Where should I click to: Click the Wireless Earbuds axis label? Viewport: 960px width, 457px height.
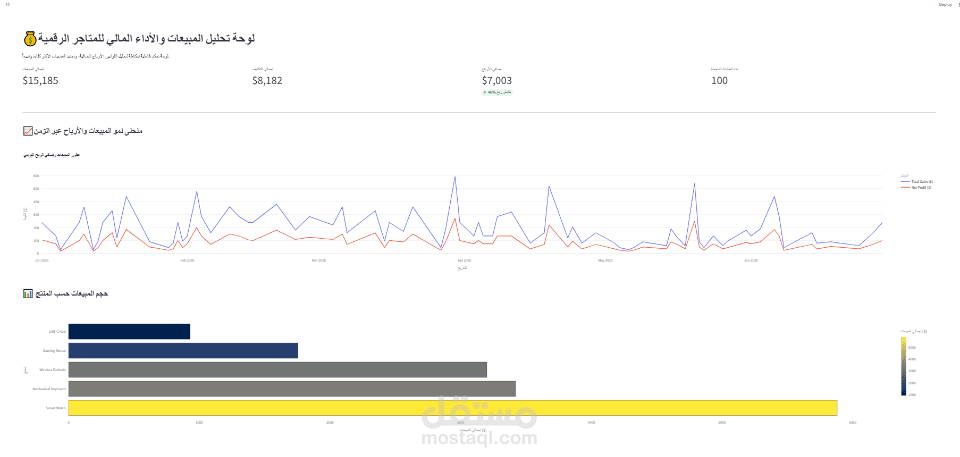52,370
